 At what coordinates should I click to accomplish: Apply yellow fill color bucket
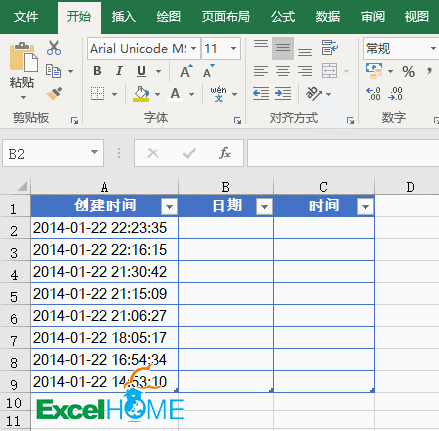point(141,94)
